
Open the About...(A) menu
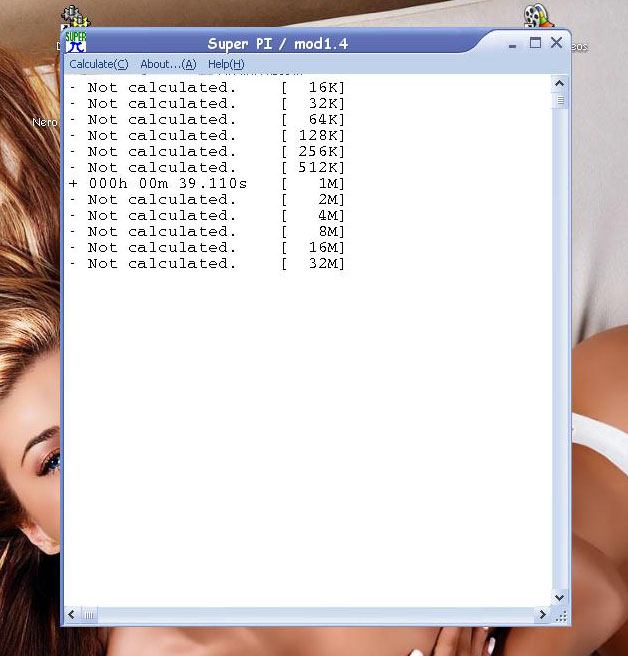coord(168,64)
